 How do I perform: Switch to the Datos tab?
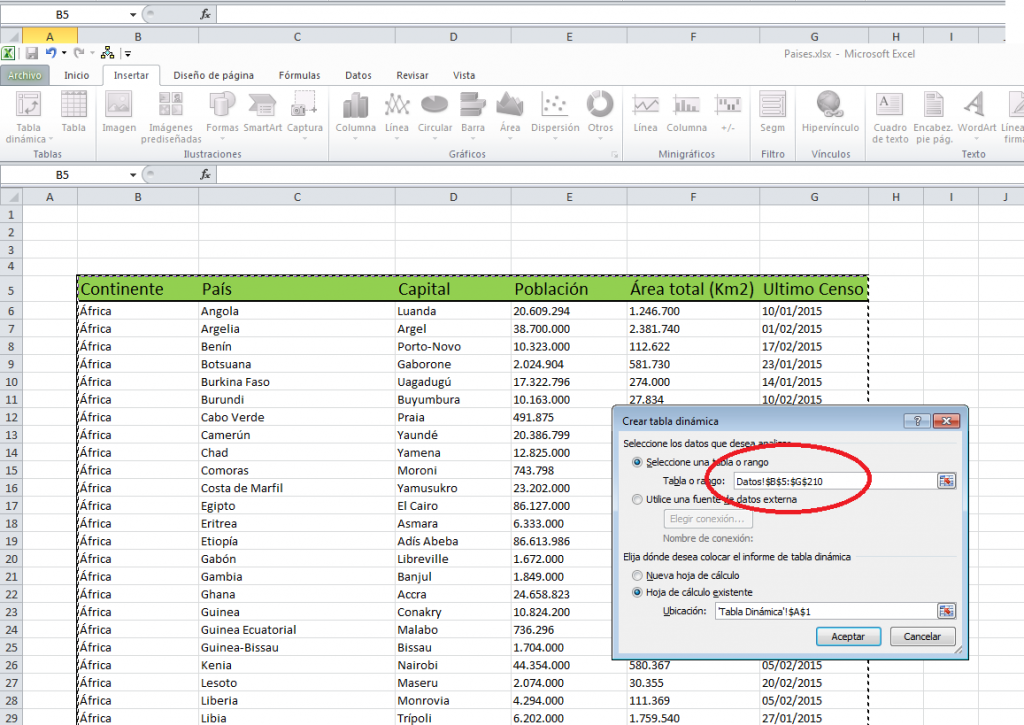[359, 76]
